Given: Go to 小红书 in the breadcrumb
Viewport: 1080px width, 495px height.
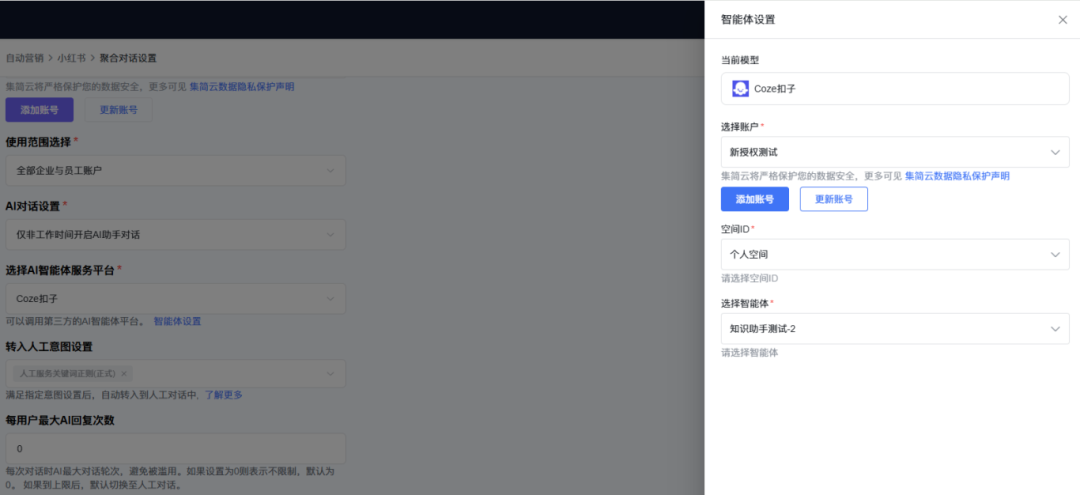Looking at the screenshot, I should [x=72, y=58].
